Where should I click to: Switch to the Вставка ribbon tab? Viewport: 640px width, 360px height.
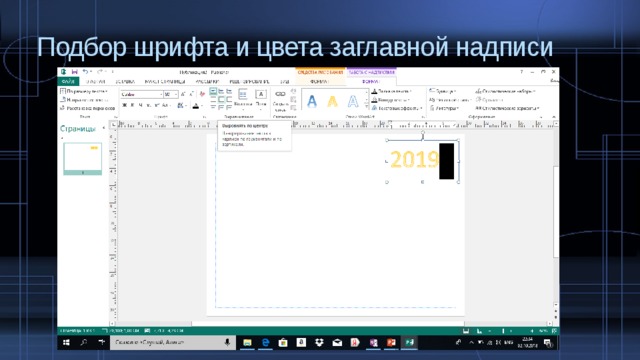[124, 82]
